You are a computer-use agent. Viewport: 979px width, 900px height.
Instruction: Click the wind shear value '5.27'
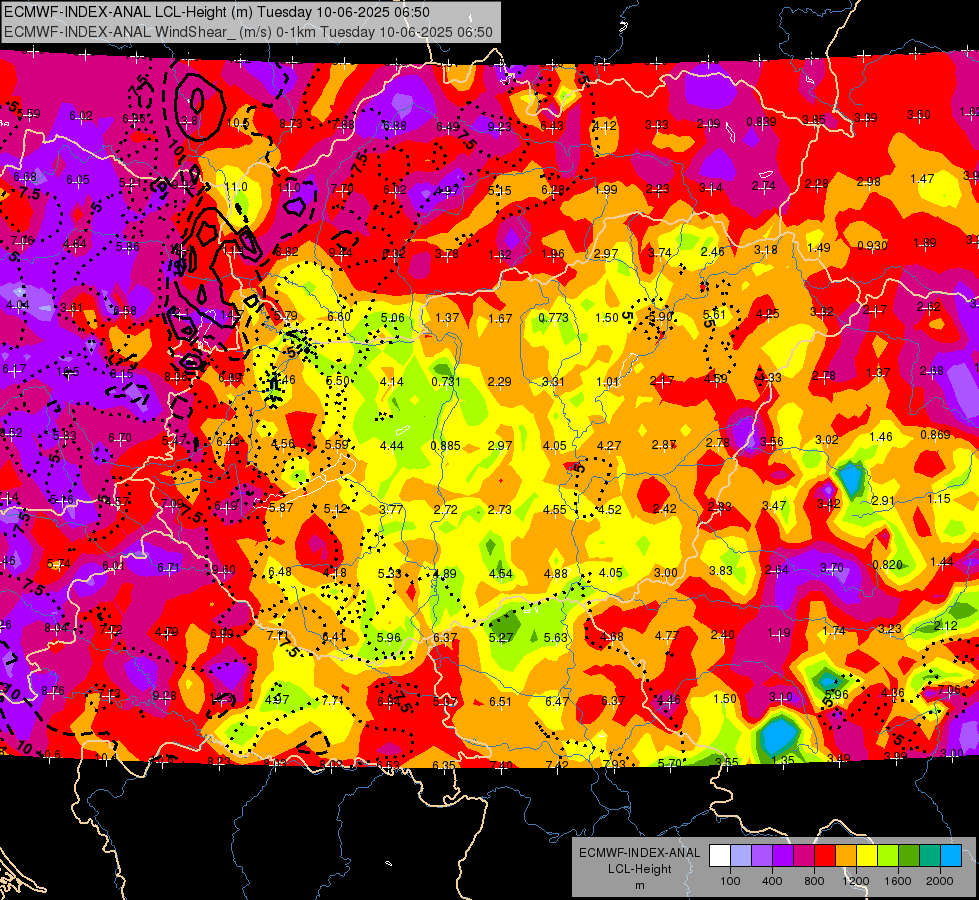tap(500, 638)
